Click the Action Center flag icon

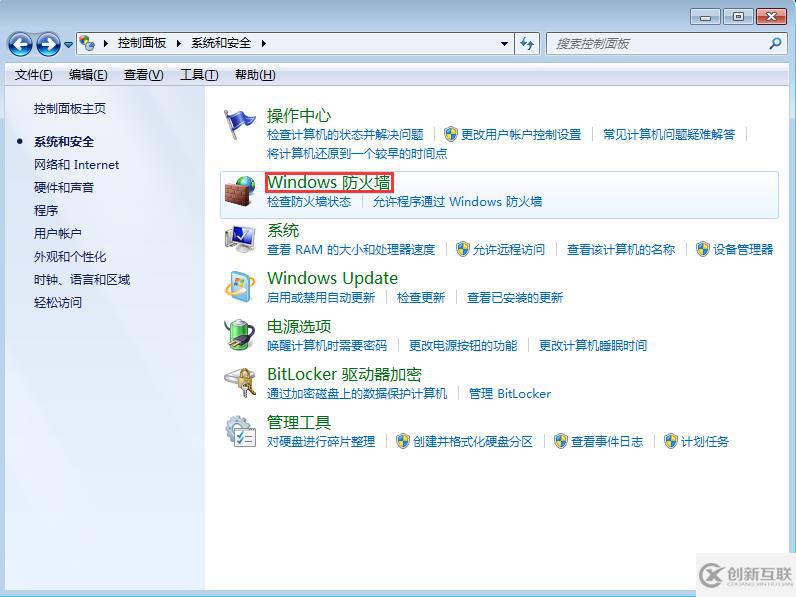pyautogui.click(x=240, y=123)
